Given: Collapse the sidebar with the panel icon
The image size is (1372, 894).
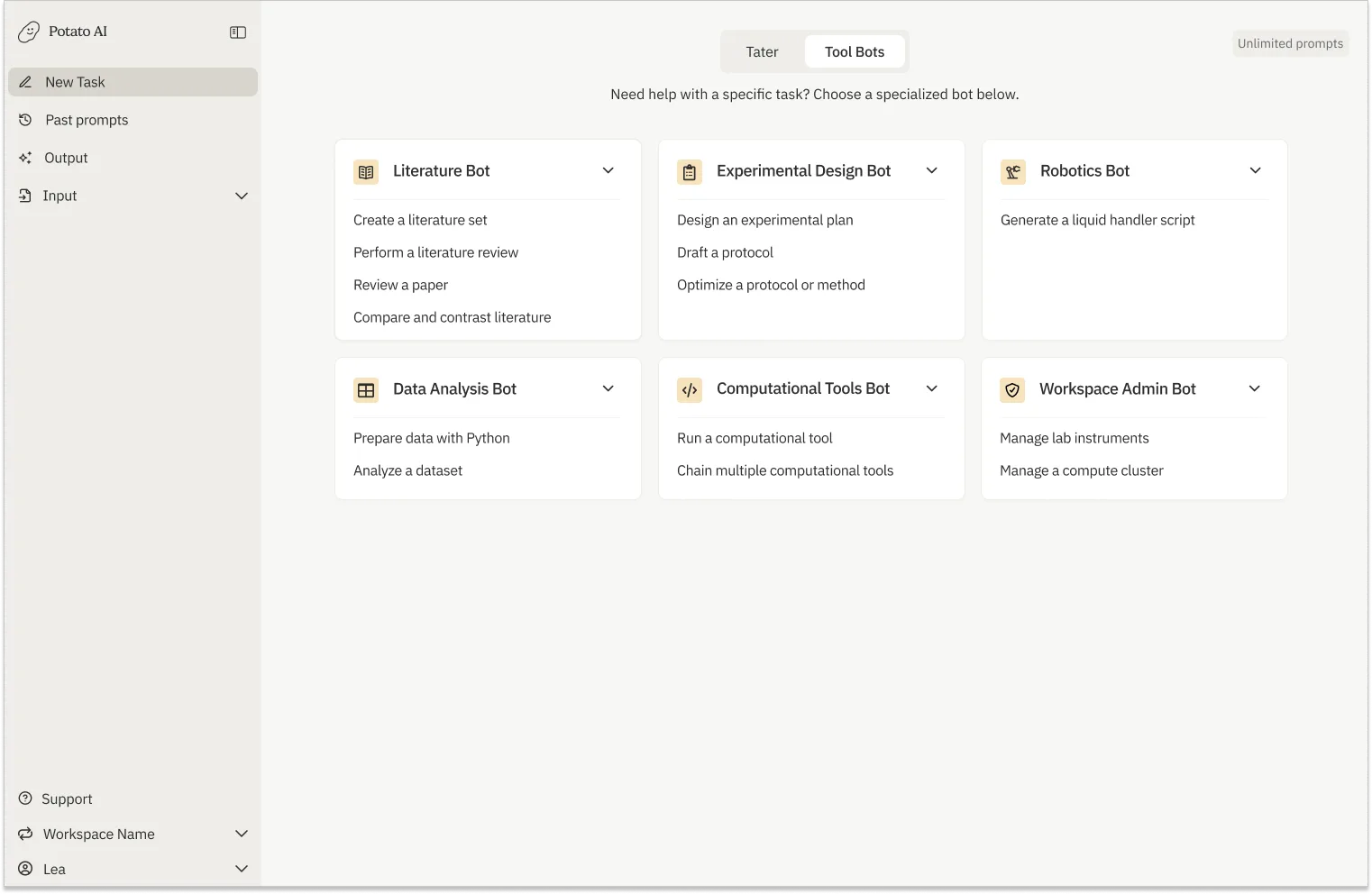Looking at the screenshot, I should click(x=237, y=32).
